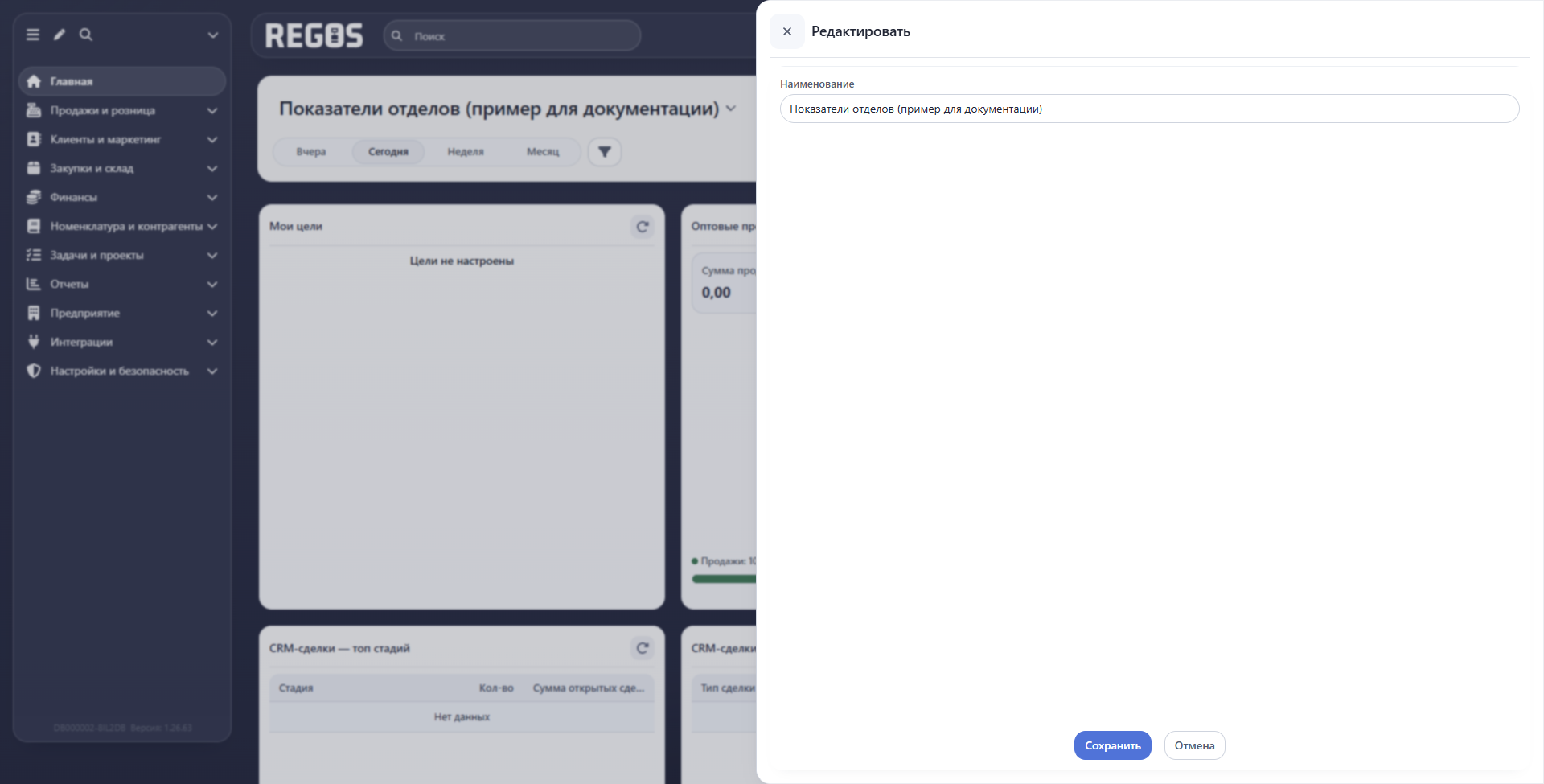Close the Редактировать panel with X
1544x784 pixels.
click(787, 31)
